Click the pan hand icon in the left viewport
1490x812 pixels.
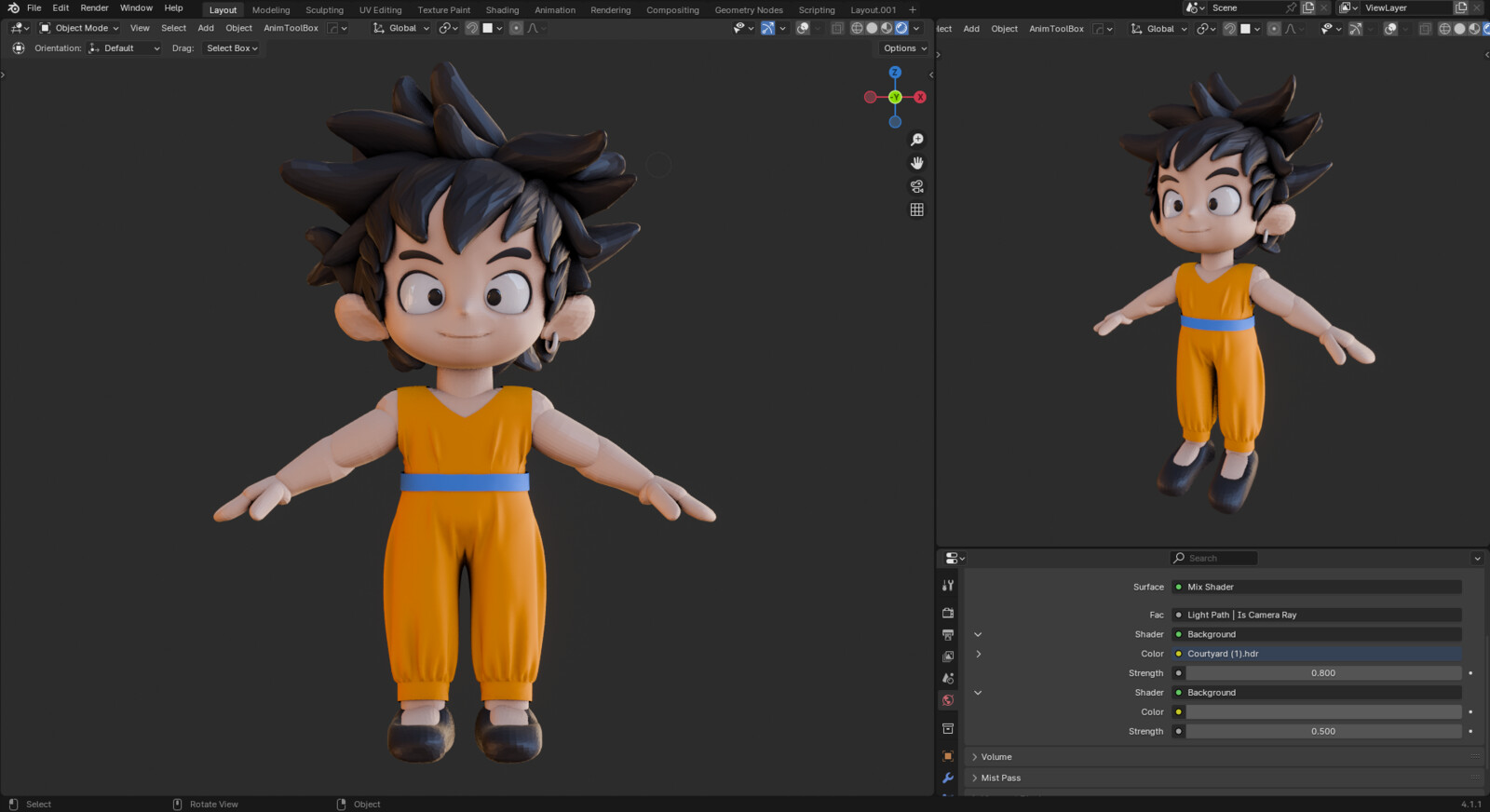coord(916,163)
